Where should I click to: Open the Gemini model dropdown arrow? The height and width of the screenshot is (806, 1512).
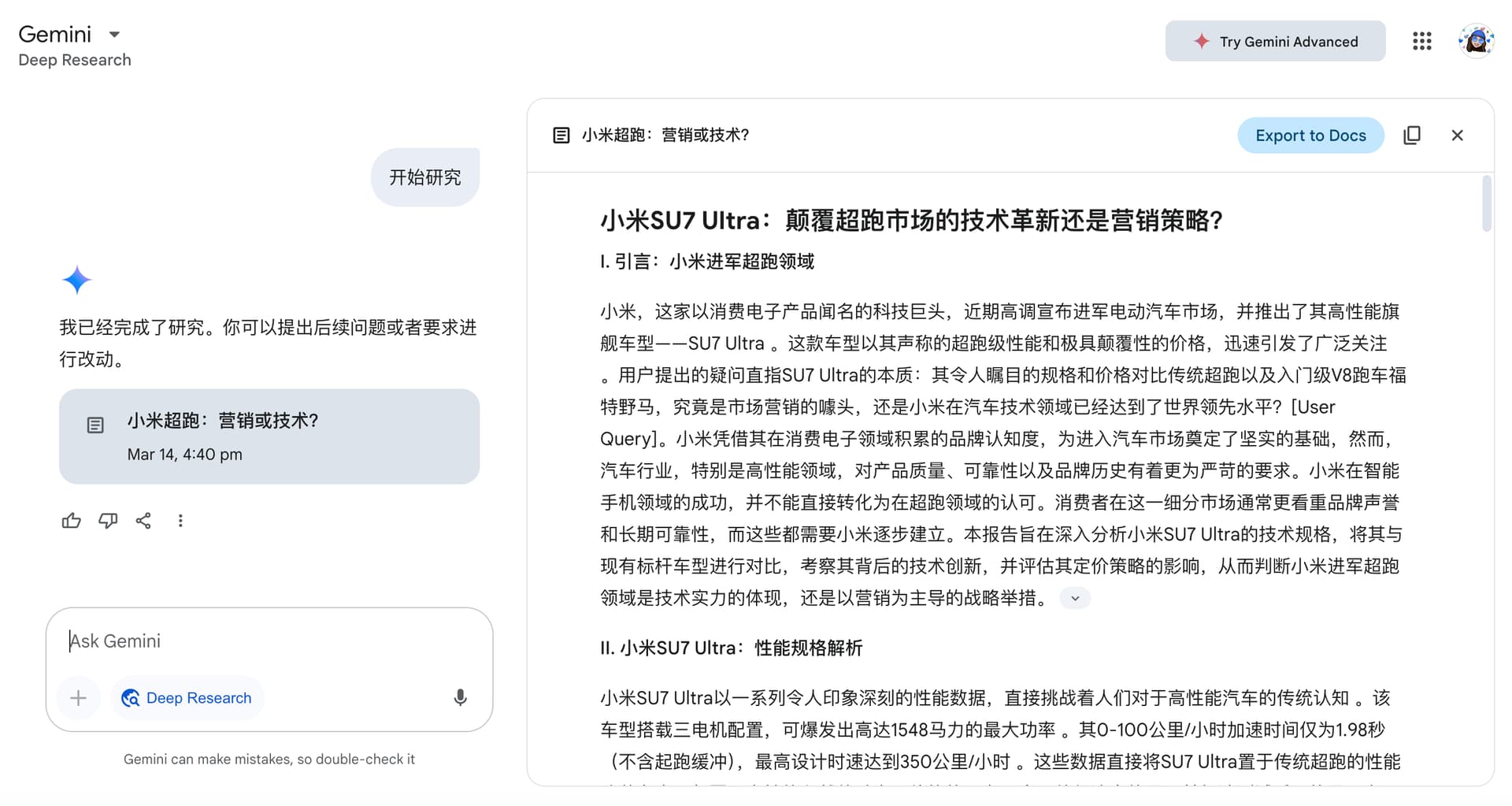point(114,35)
